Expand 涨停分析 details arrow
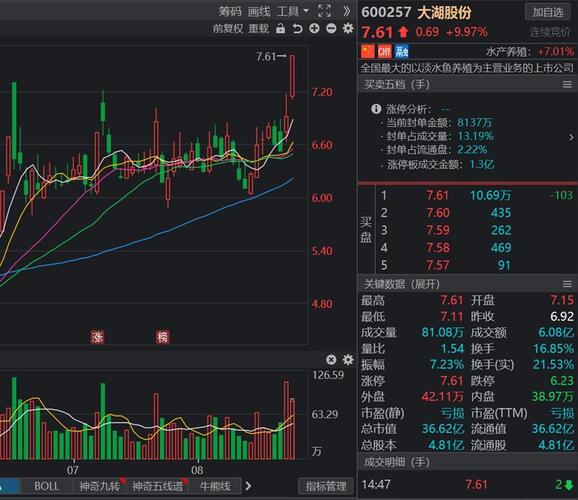Viewport: 578px width, 500px height. tap(571, 137)
